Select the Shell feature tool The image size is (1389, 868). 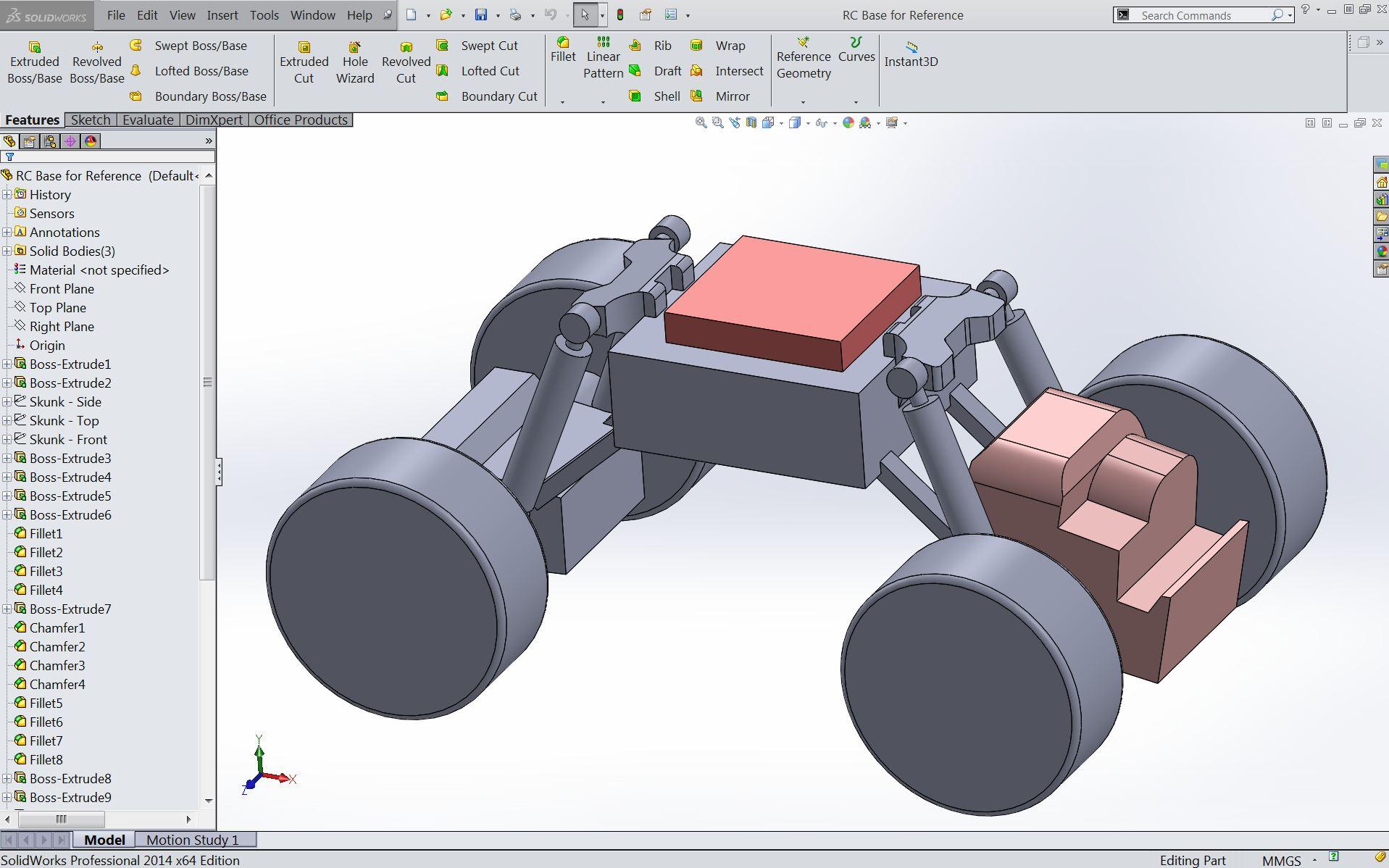coord(656,96)
